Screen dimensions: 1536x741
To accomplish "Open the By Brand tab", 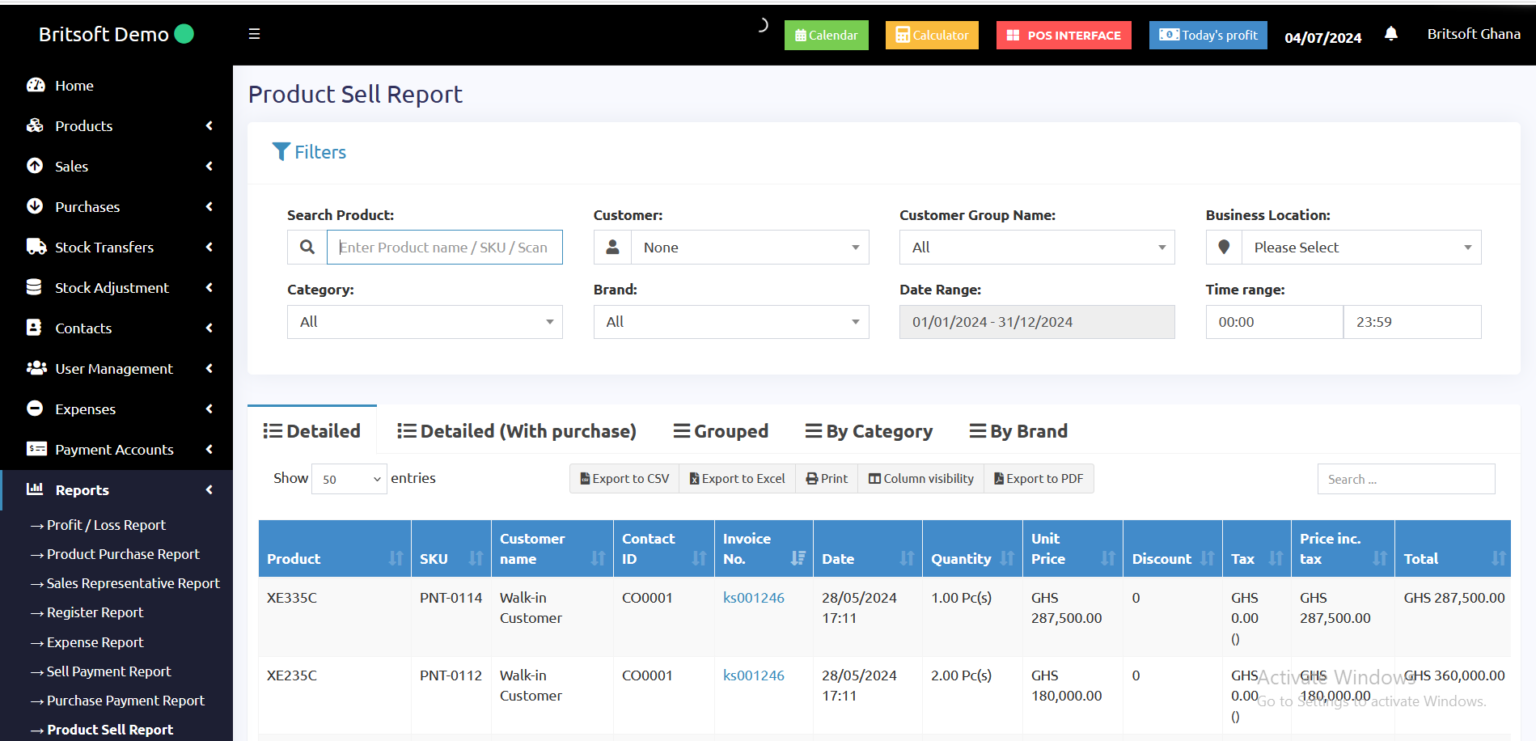I will point(1018,431).
